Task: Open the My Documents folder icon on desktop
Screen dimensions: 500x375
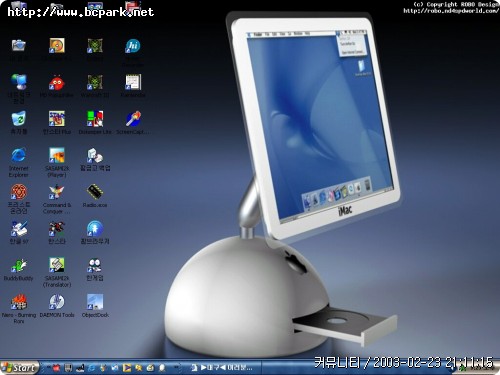Action: pyautogui.click(x=19, y=45)
